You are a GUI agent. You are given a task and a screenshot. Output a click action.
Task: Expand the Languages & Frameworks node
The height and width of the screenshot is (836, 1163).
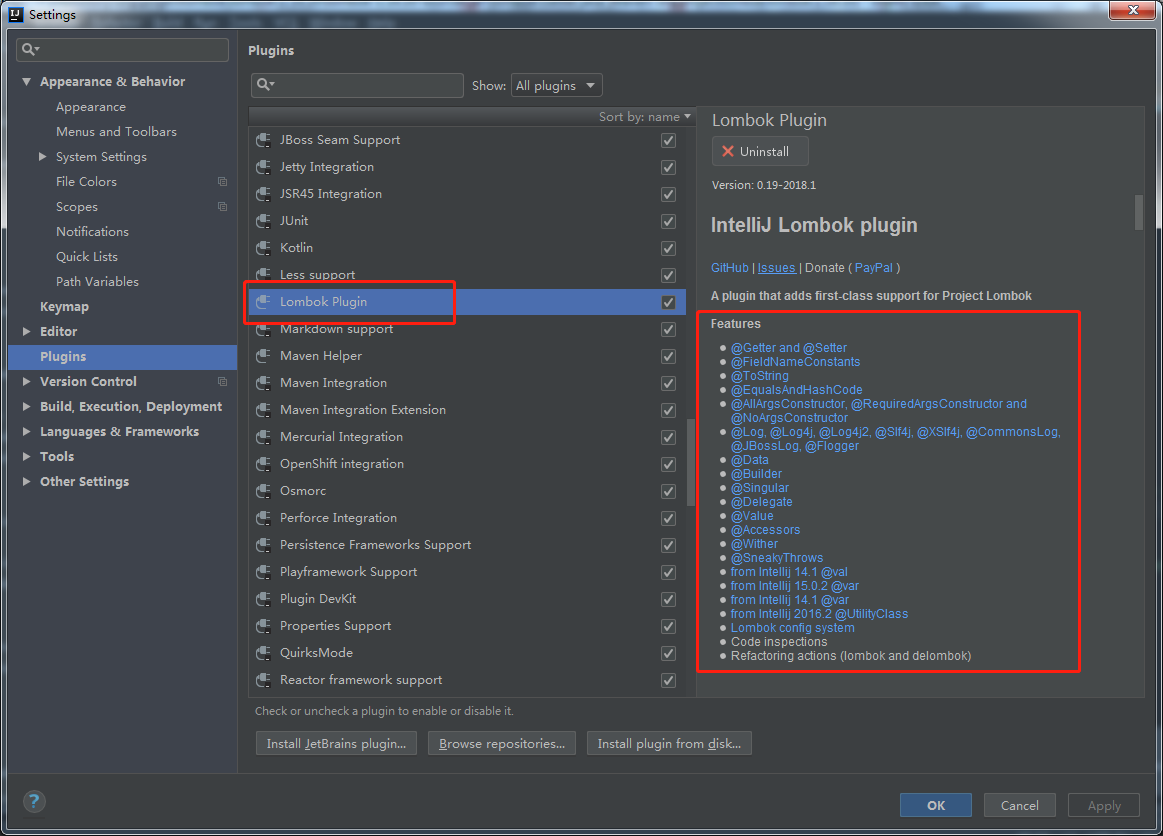coord(27,432)
